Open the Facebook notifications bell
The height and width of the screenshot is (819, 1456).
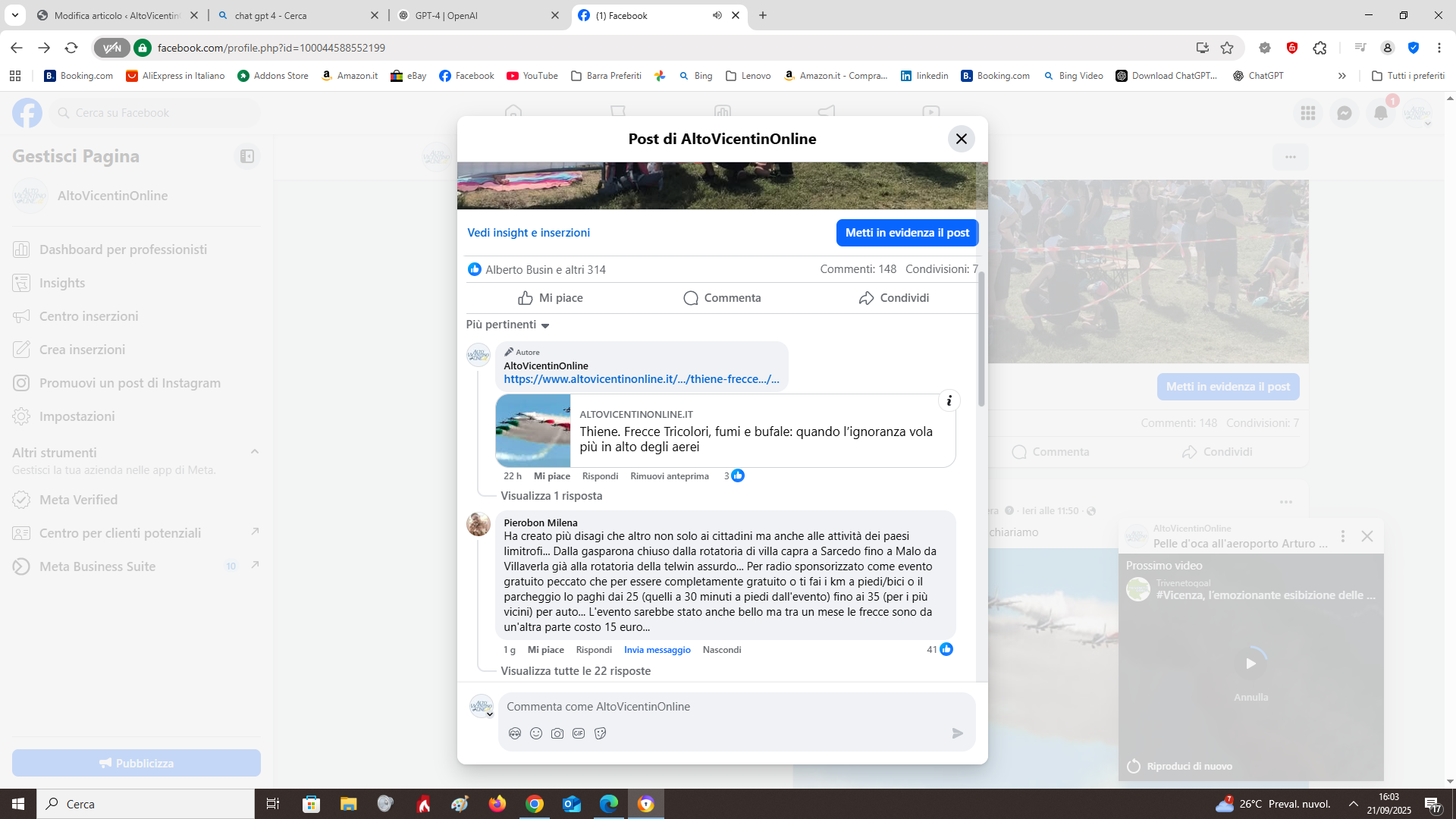coord(1381,113)
